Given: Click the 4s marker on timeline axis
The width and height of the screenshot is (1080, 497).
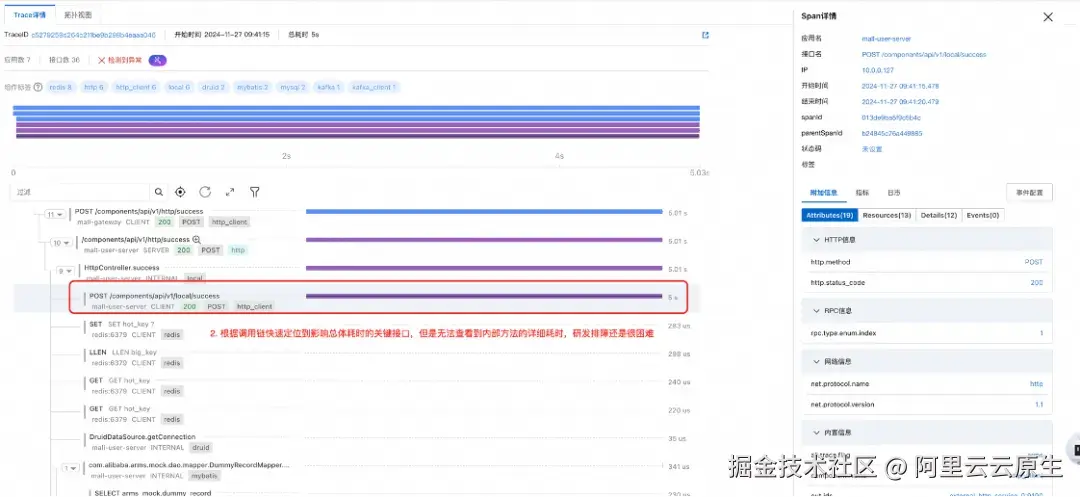Looking at the screenshot, I should (x=559, y=156).
